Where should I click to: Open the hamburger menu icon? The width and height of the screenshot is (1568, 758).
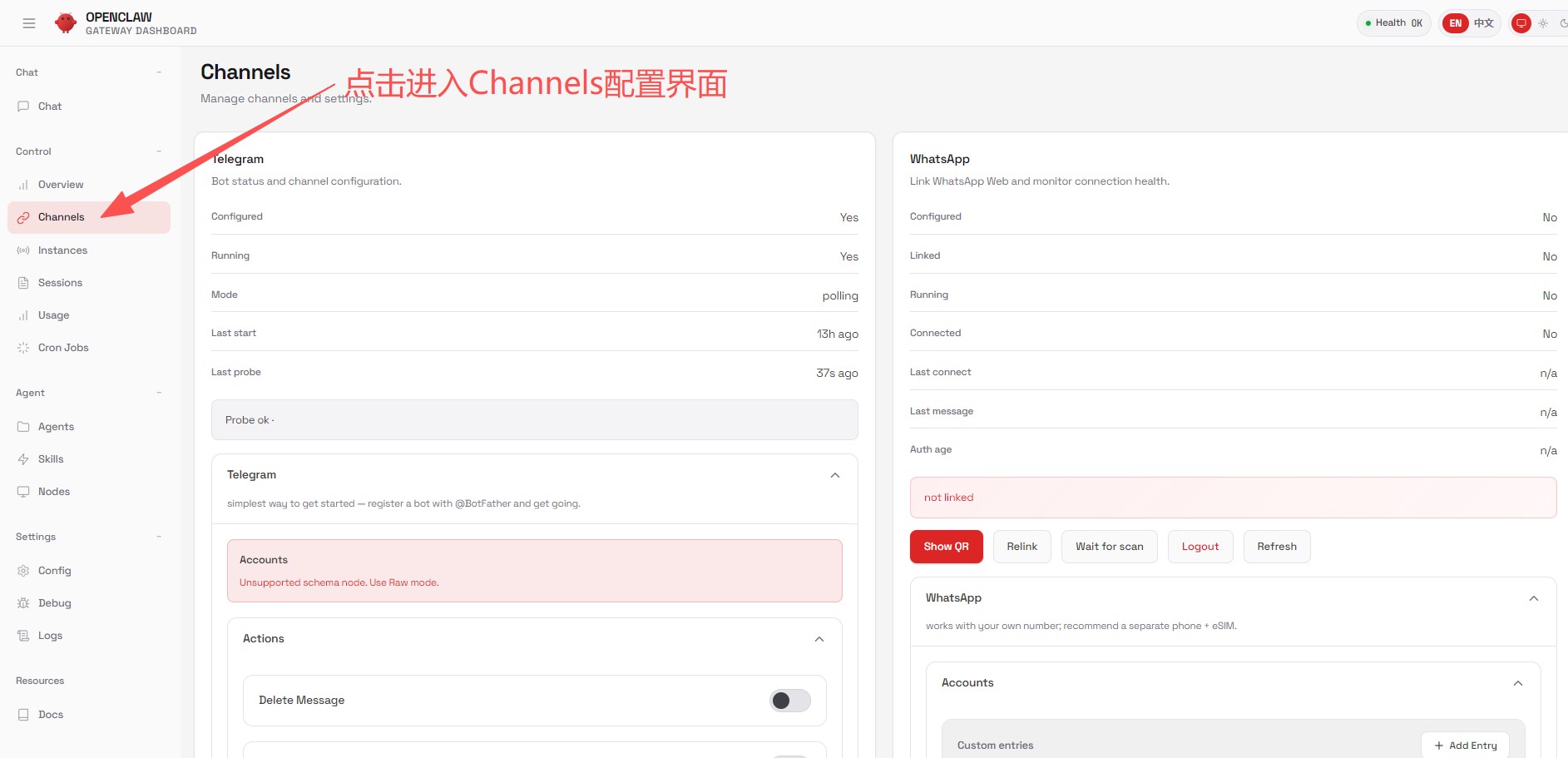click(x=29, y=23)
